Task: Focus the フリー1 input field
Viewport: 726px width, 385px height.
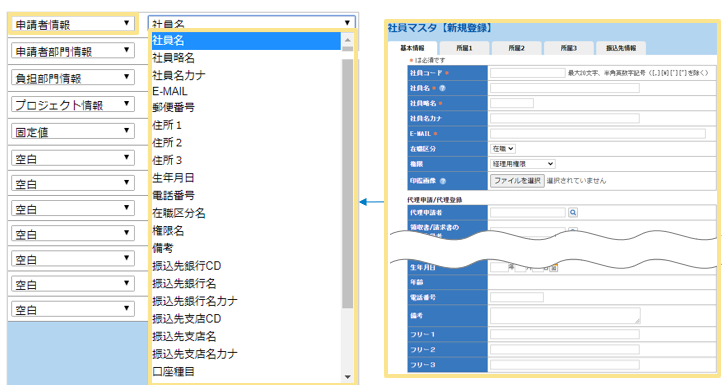Action: tap(565, 334)
